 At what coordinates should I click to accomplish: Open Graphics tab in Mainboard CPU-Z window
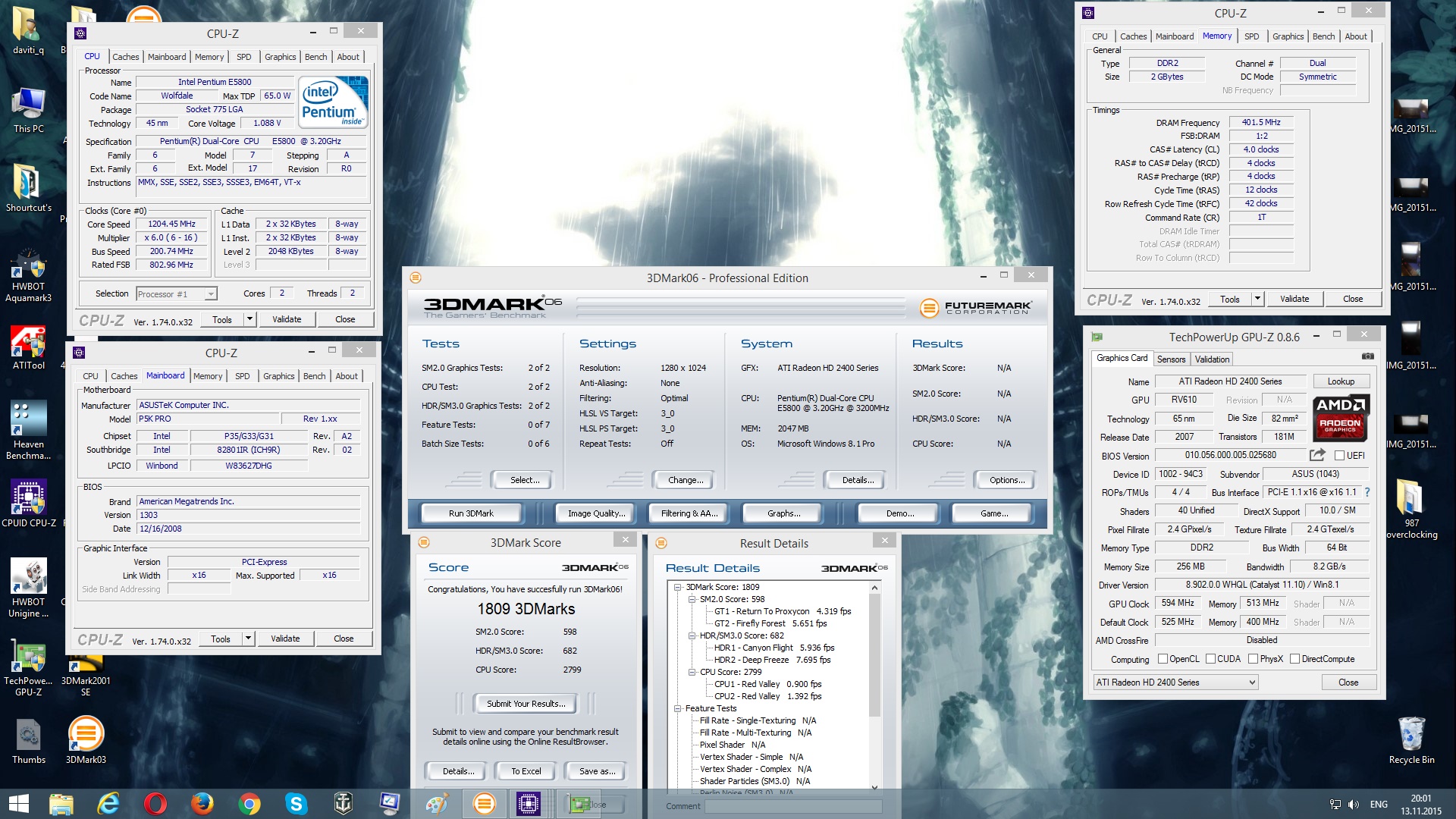click(278, 376)
